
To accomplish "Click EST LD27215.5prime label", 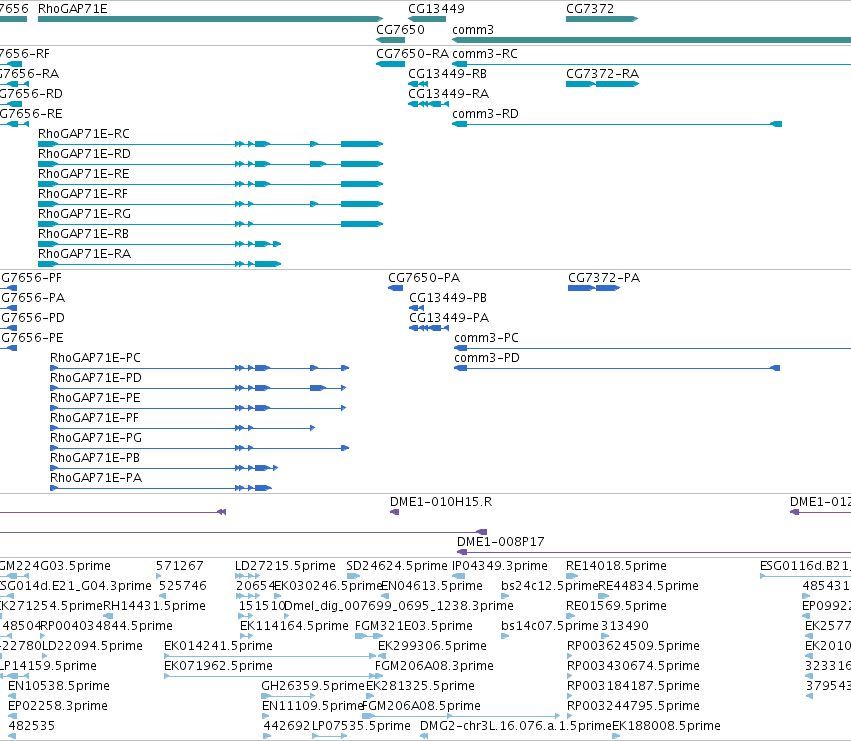I will pyautogui.click(x=285, y=566).
